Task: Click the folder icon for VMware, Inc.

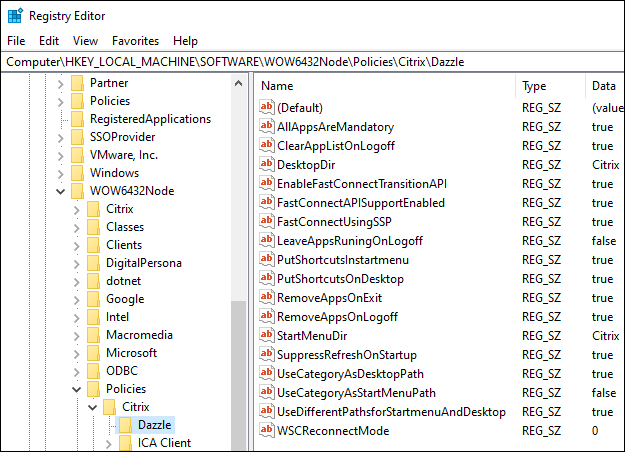Action: (x=78, y=155)
